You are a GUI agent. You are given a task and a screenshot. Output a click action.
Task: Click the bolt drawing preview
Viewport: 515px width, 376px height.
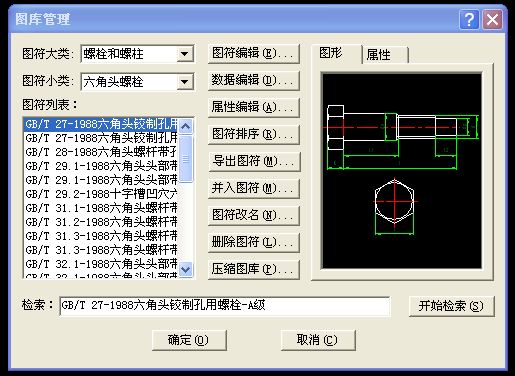(x=402, y=171)
